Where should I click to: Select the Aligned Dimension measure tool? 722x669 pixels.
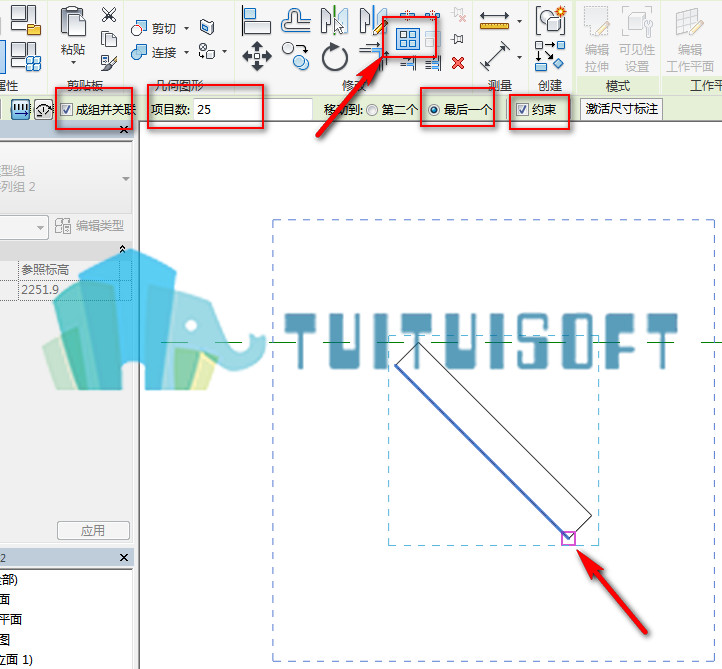(495, 56)
